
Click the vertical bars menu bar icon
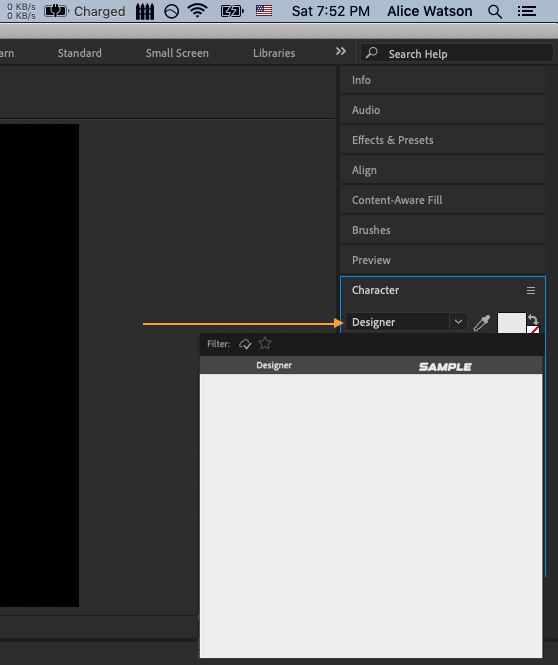tap(145, 11)
